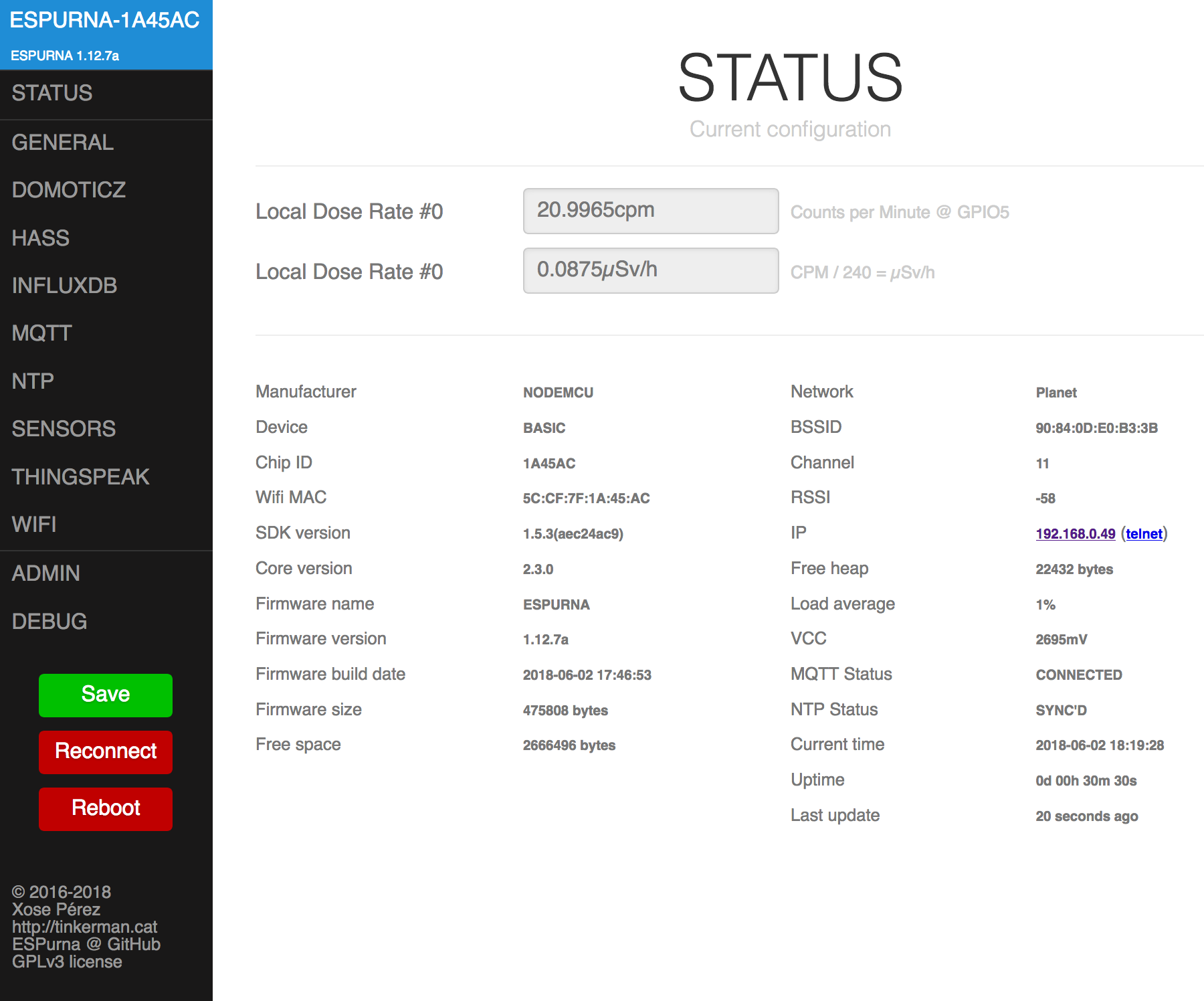The image size is (1204, 1001).
Task: Click the NTP Status SYNC'D value
Action: pyautogui.click(x=1062, y=711)
